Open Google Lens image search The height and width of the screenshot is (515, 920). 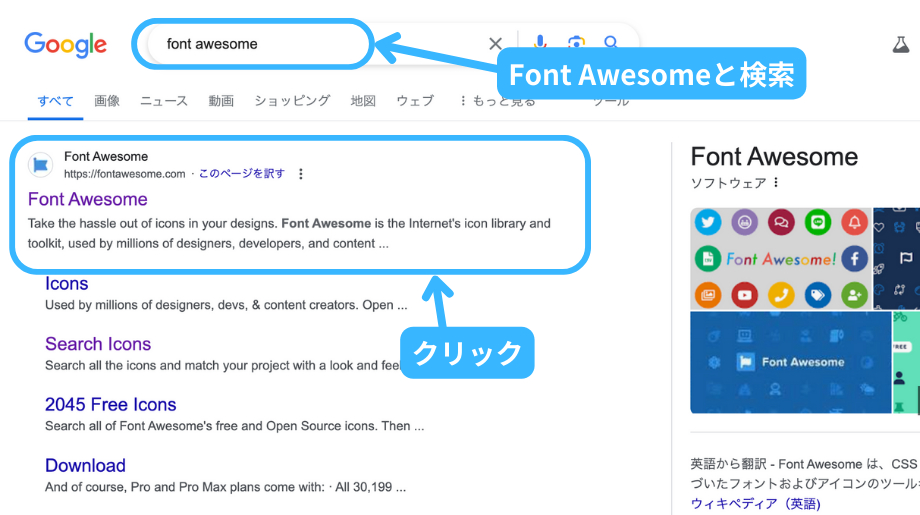click(x=576, y=43)
